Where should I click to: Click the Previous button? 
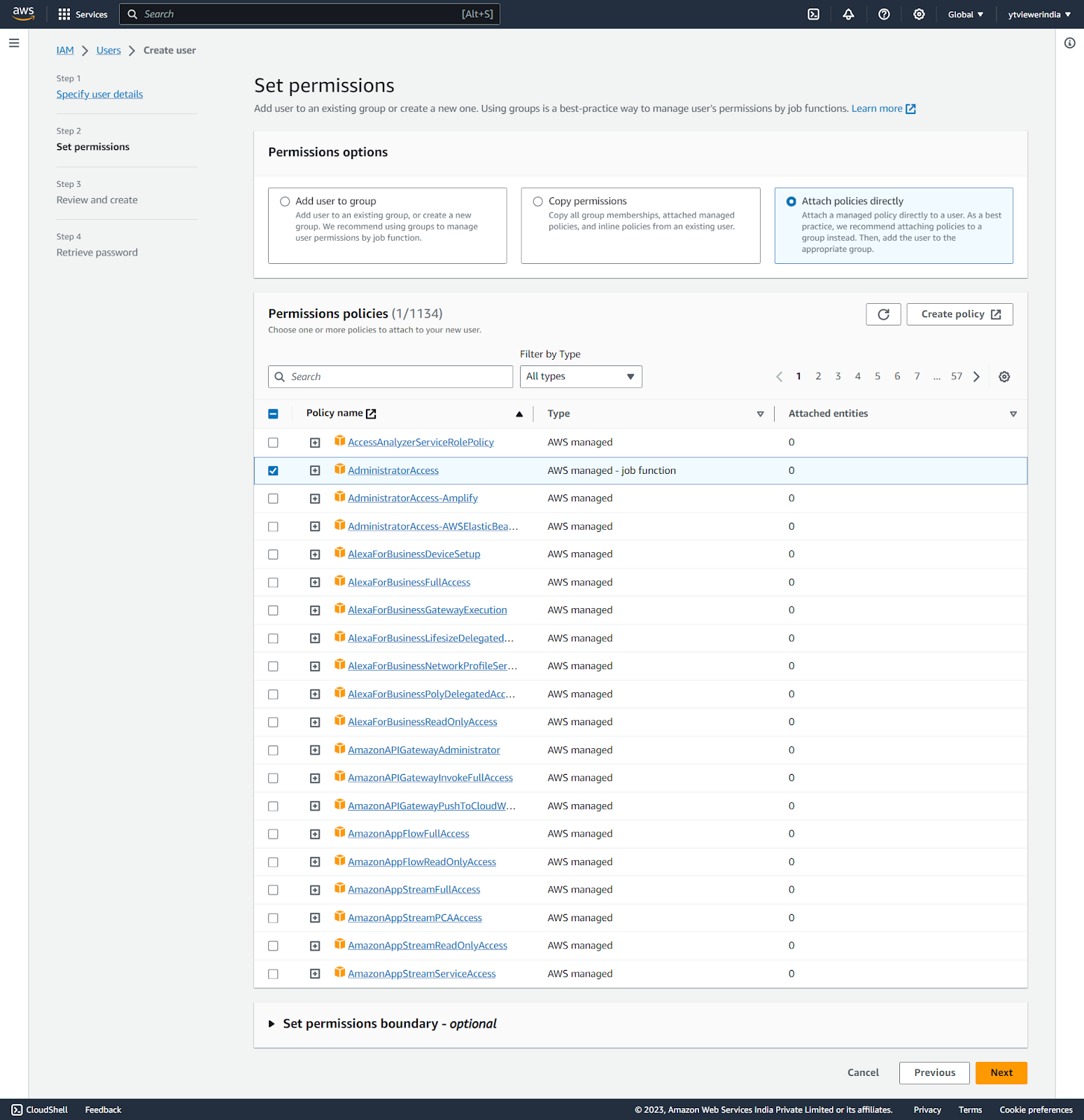(934, 1073)
